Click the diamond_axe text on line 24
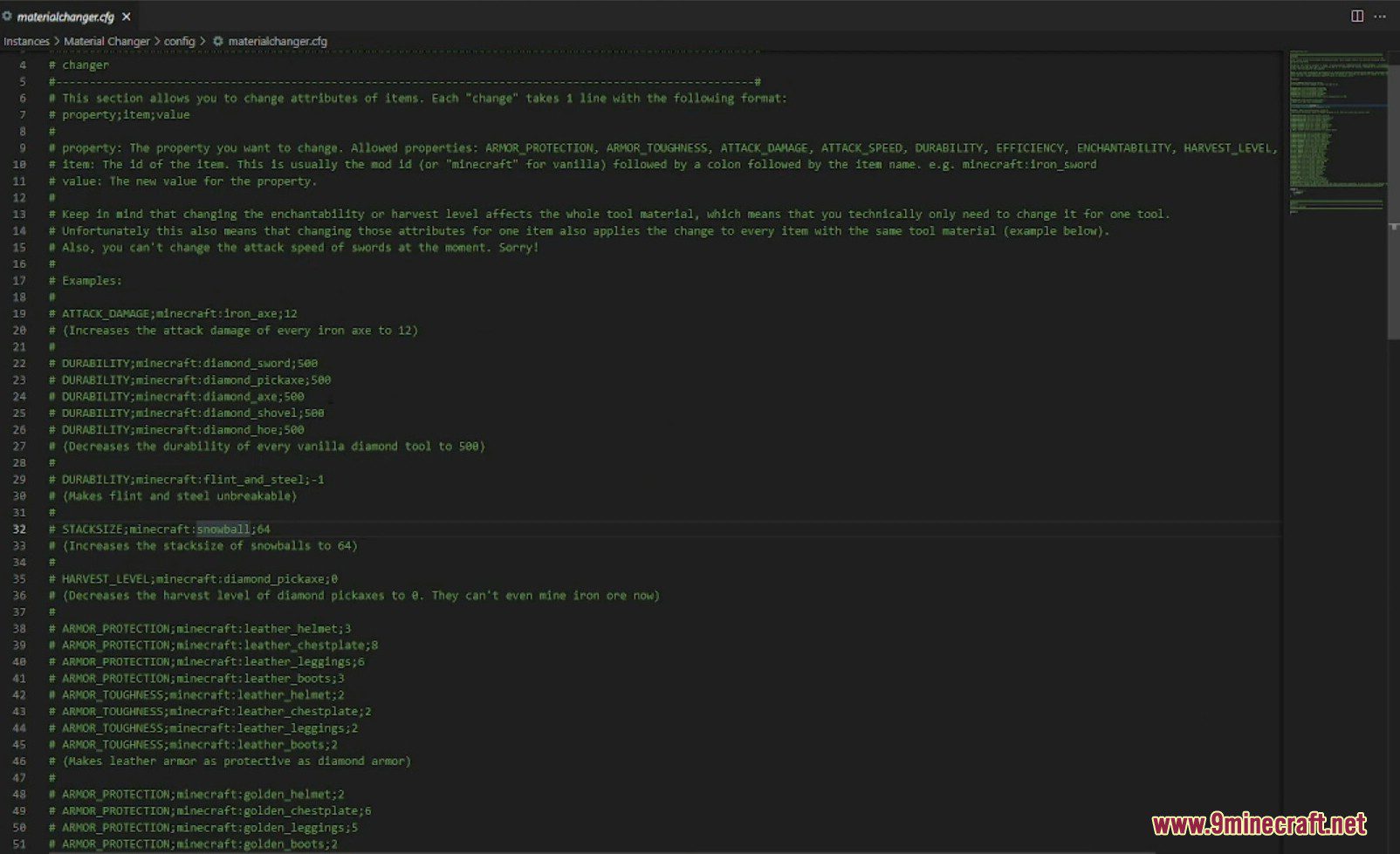Screen dimensions: 1400x854 coord(240,397)
